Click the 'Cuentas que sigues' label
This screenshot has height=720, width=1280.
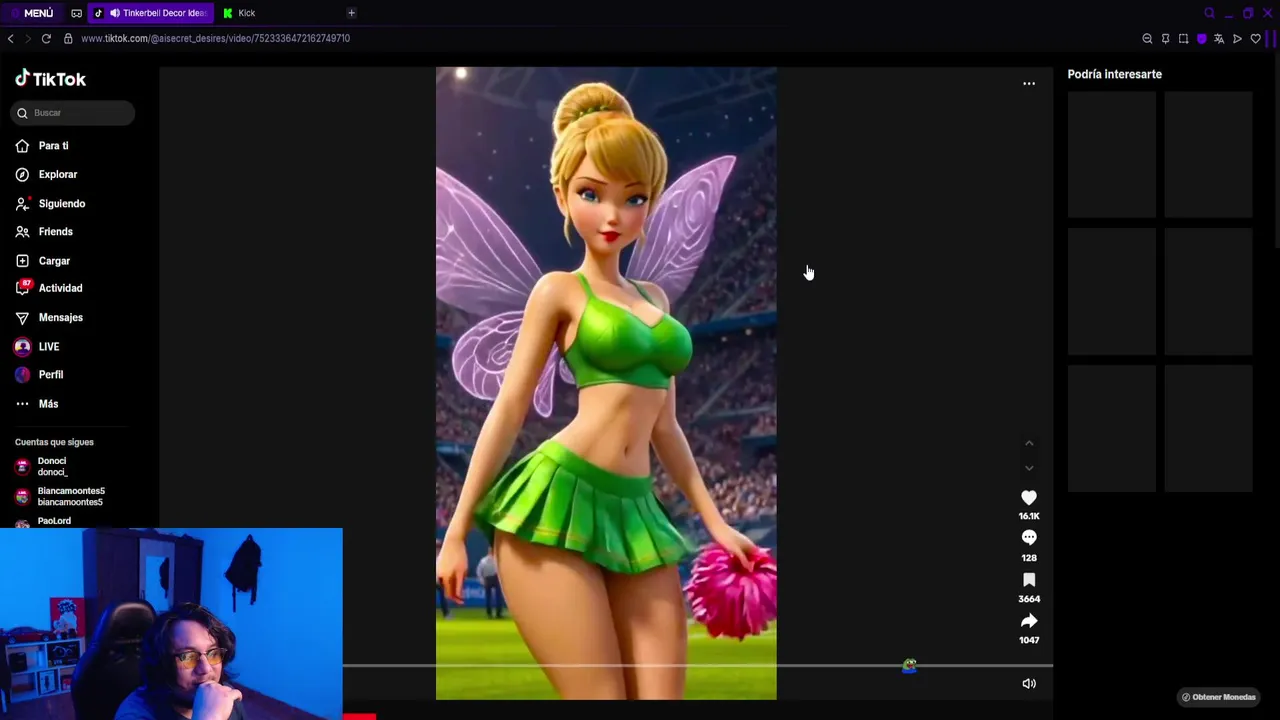(x=54, y=442)
